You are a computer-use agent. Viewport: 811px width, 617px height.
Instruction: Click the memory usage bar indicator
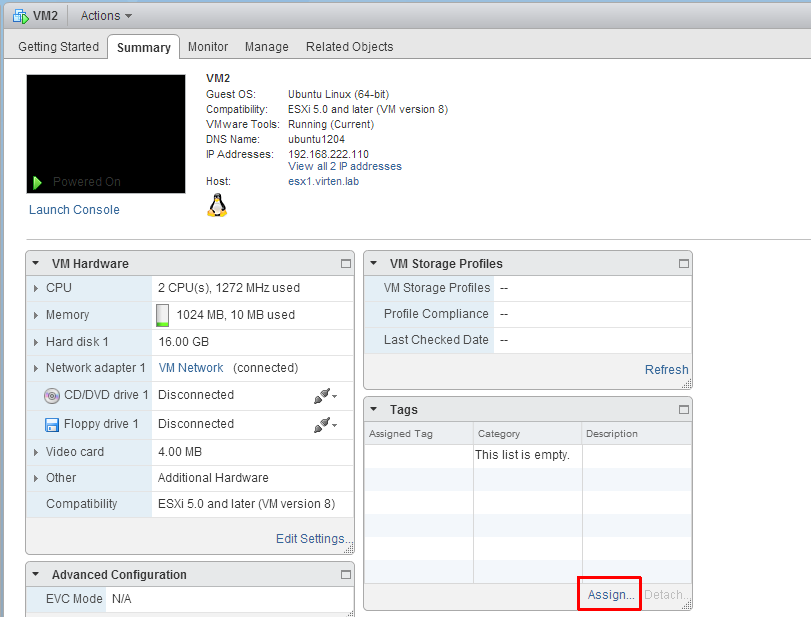(162, 315)
